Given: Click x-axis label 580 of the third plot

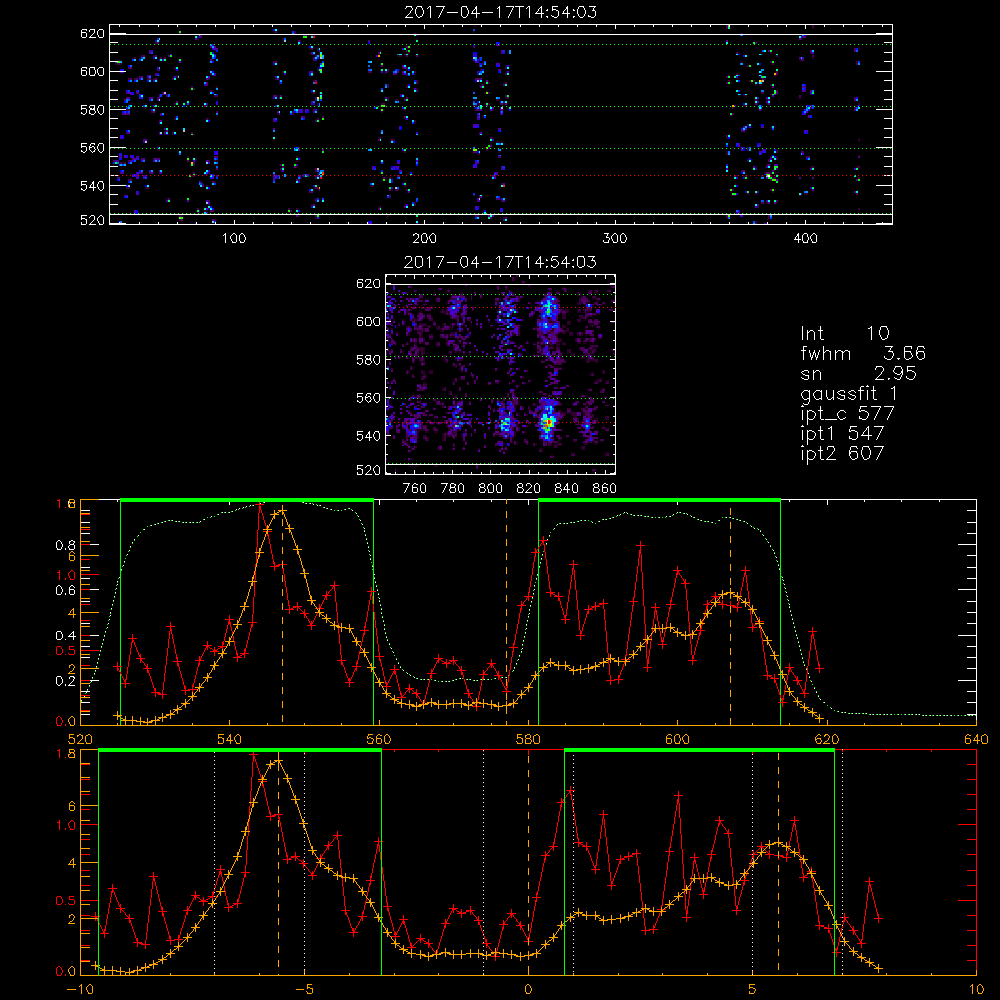Looking at the screenshot, I should [528, 740].
